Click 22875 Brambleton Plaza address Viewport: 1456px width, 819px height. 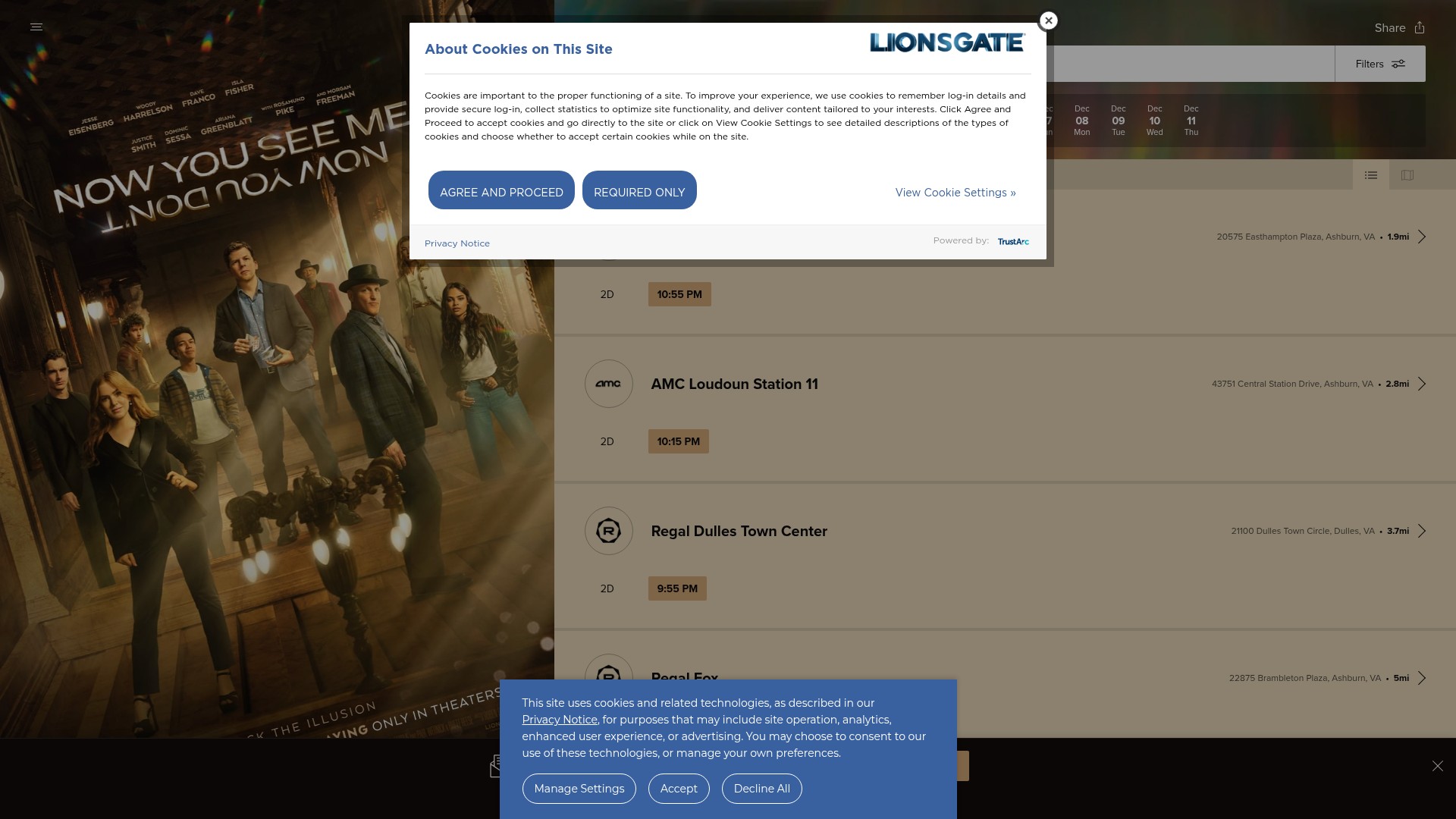(1305, 678)
